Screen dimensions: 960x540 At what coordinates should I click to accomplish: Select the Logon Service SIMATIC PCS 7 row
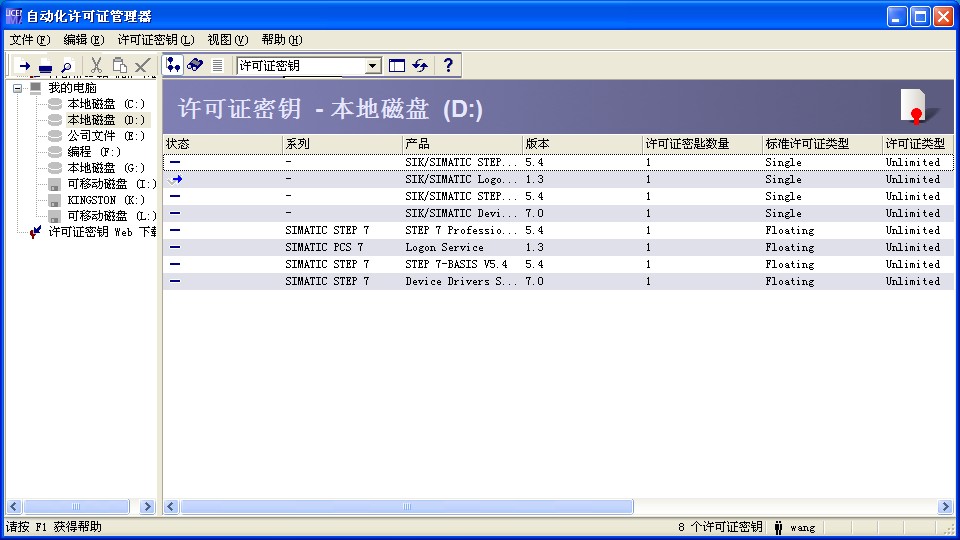point(444,247)
